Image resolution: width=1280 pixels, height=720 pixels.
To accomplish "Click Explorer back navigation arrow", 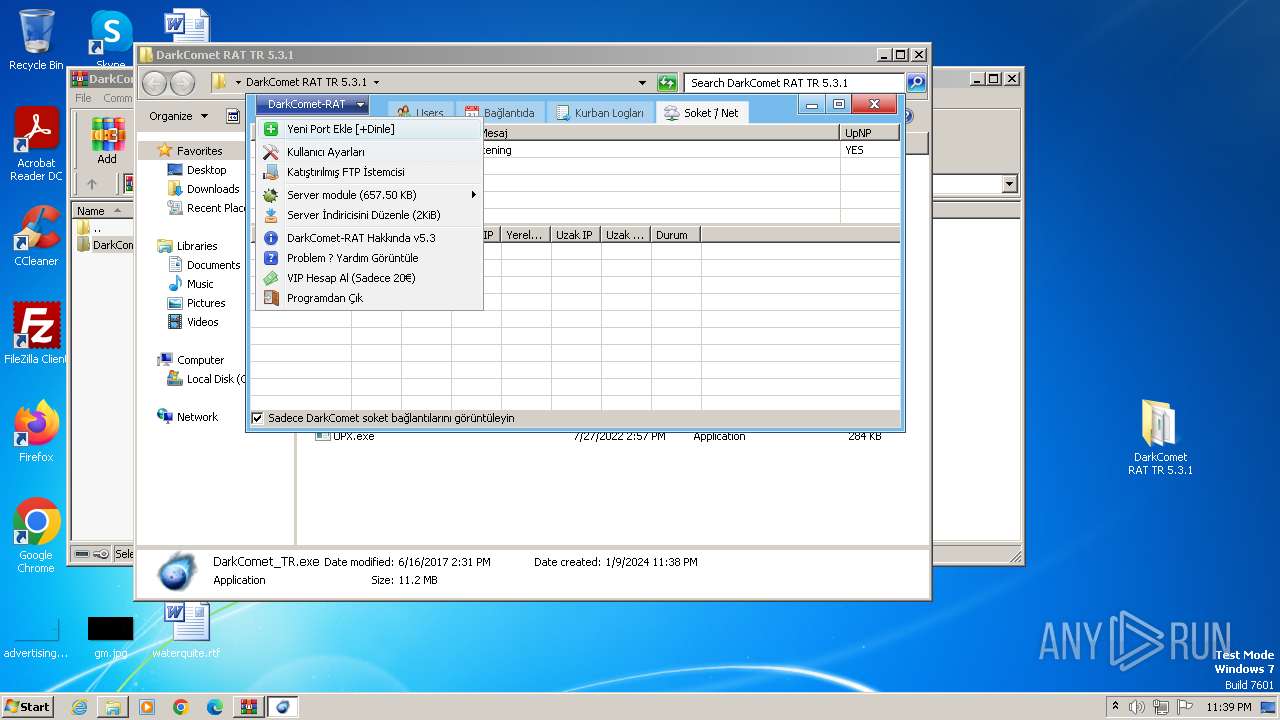I will (x=154, y=83).
